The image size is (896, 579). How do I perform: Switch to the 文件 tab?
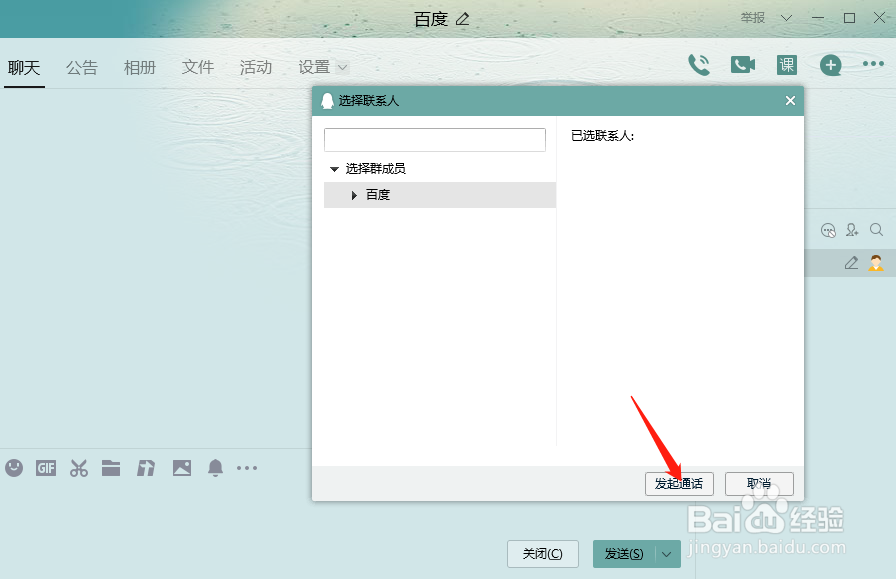[x=198, y=67]
